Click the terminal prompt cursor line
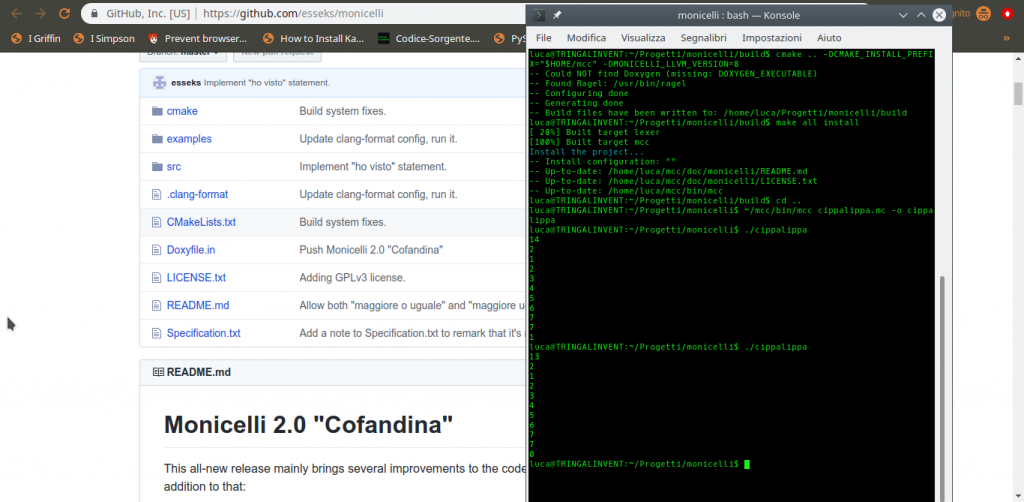1024x502 pixels. point(640,463)
